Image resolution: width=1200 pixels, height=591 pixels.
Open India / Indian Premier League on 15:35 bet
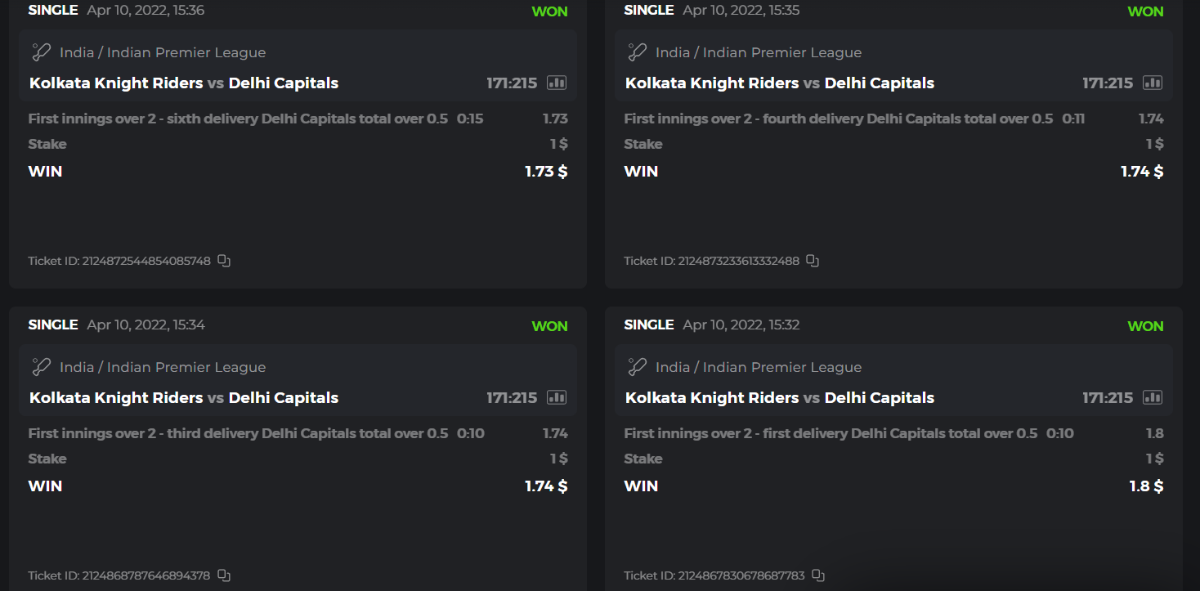pyautogui.click(x=758, y=52)
